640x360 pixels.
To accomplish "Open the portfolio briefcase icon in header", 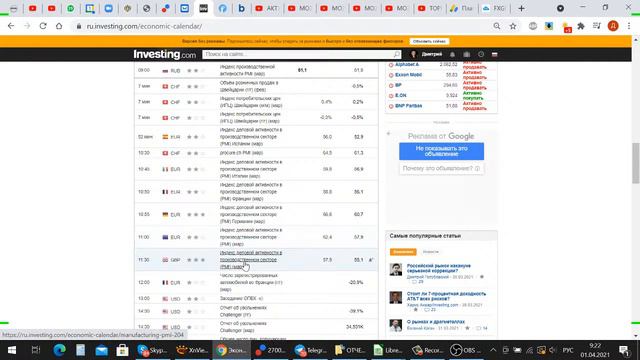I will pos(467,54).
